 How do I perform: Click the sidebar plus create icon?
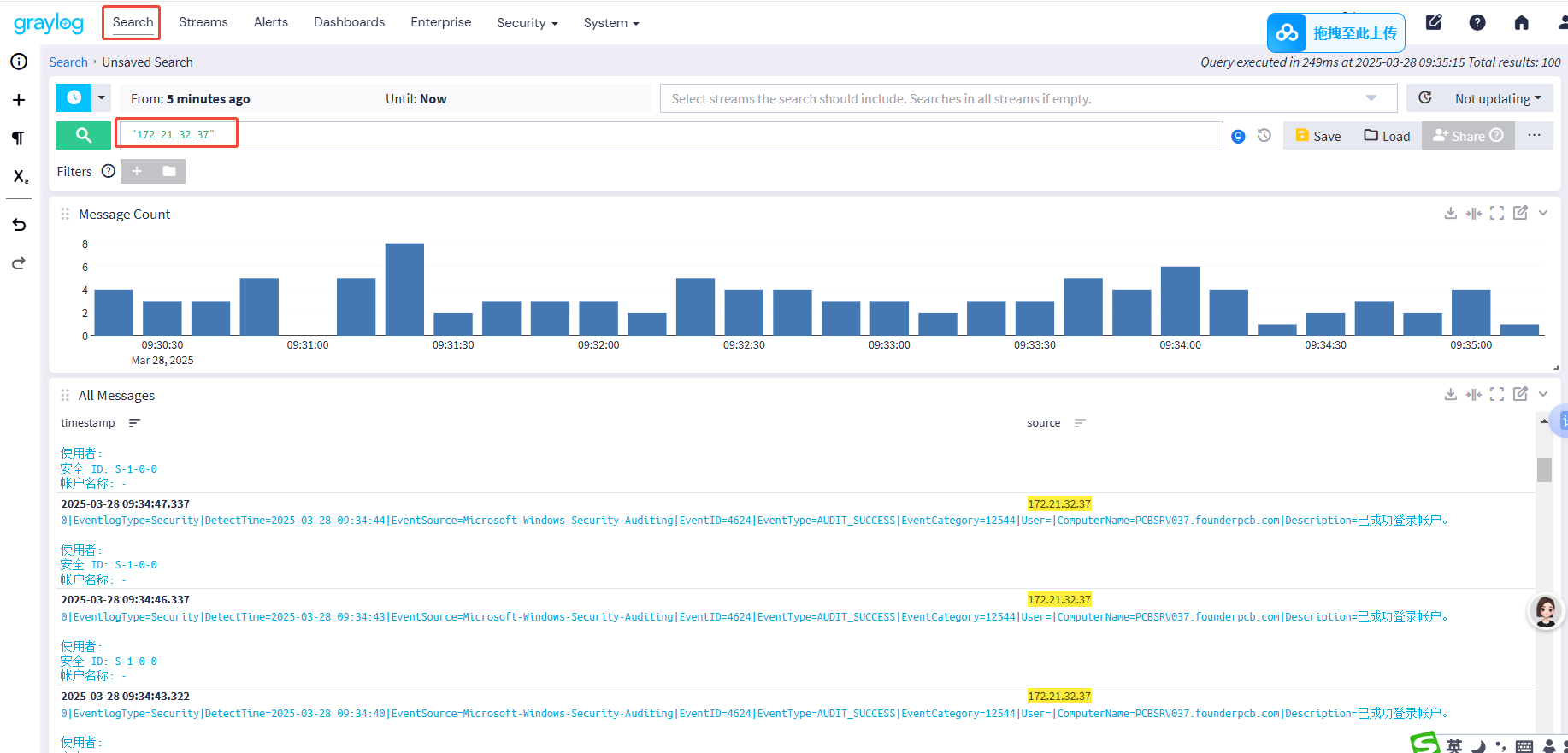19,100
